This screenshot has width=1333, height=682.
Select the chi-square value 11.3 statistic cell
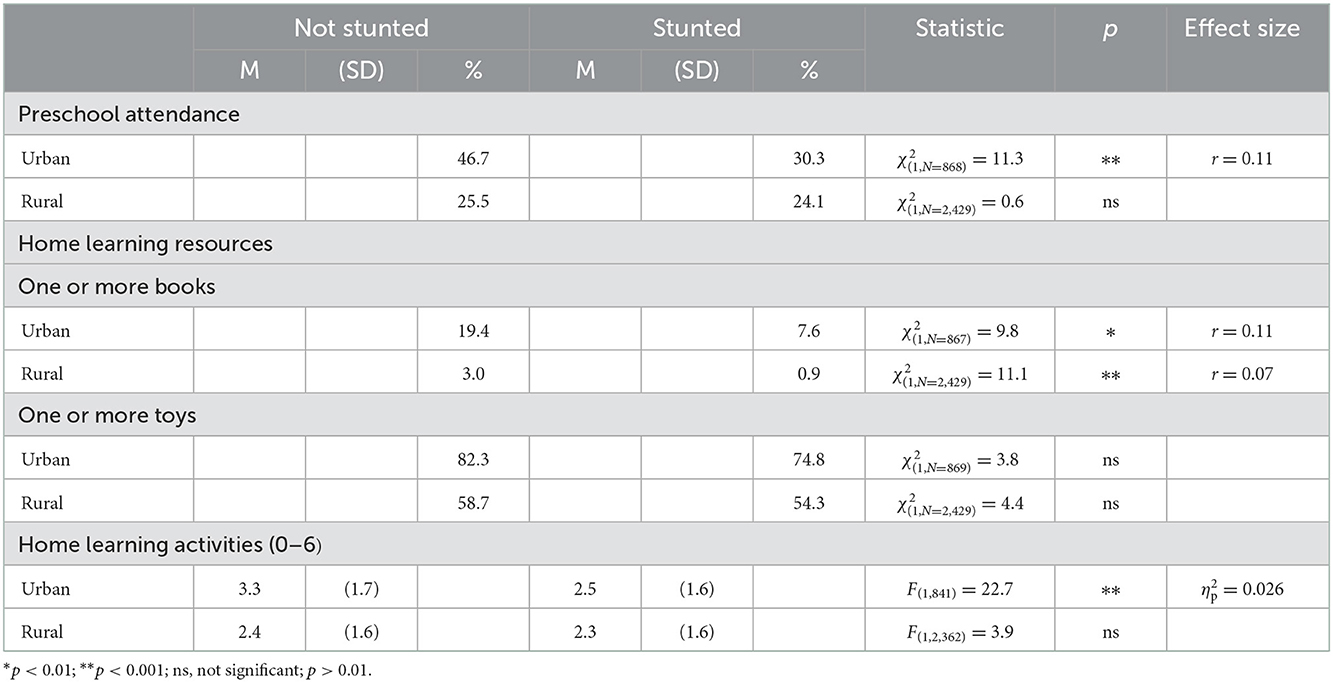point(959,158)
